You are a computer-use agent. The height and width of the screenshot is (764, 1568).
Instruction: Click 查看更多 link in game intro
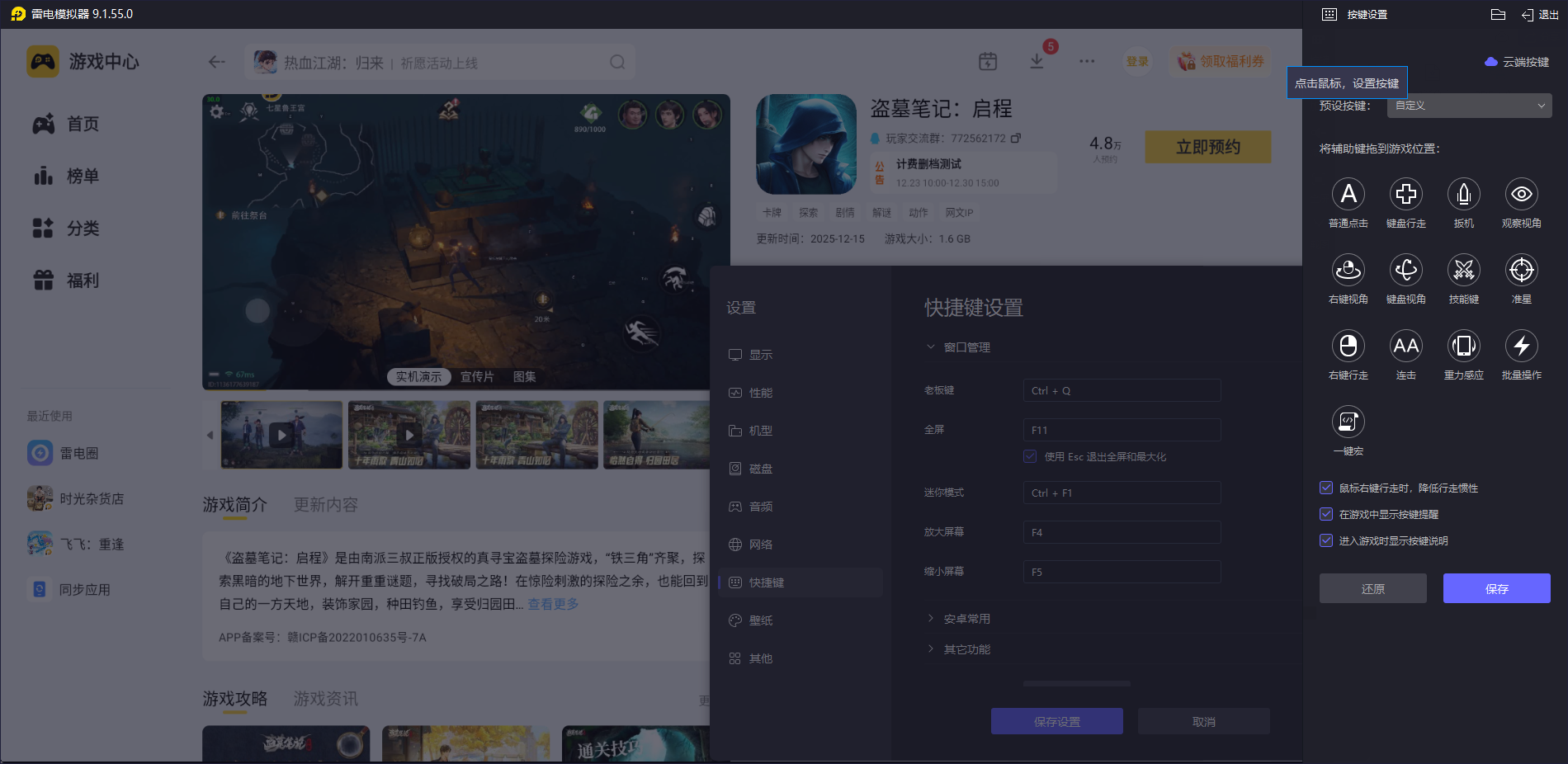[553, 604]
